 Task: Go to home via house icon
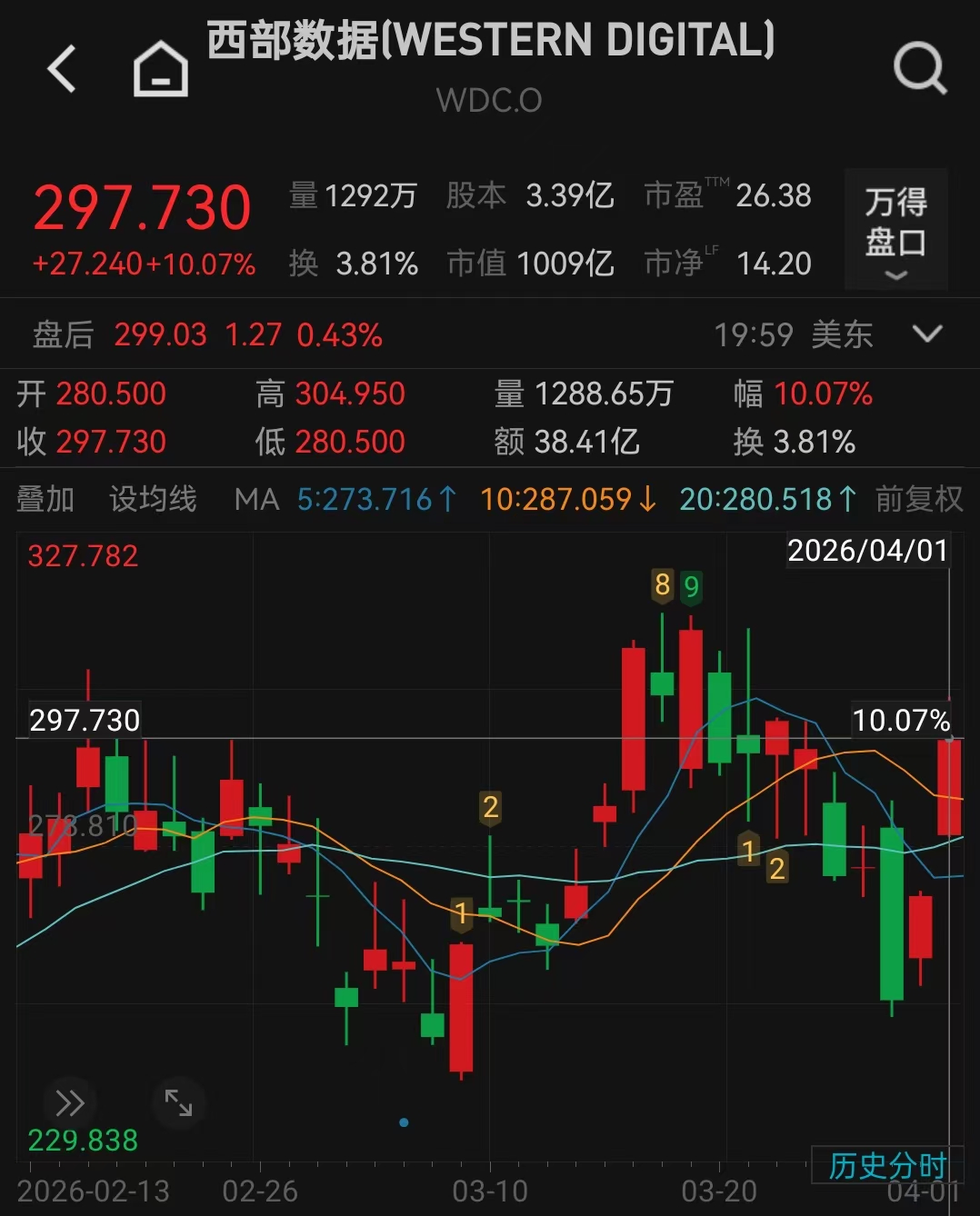161,69
